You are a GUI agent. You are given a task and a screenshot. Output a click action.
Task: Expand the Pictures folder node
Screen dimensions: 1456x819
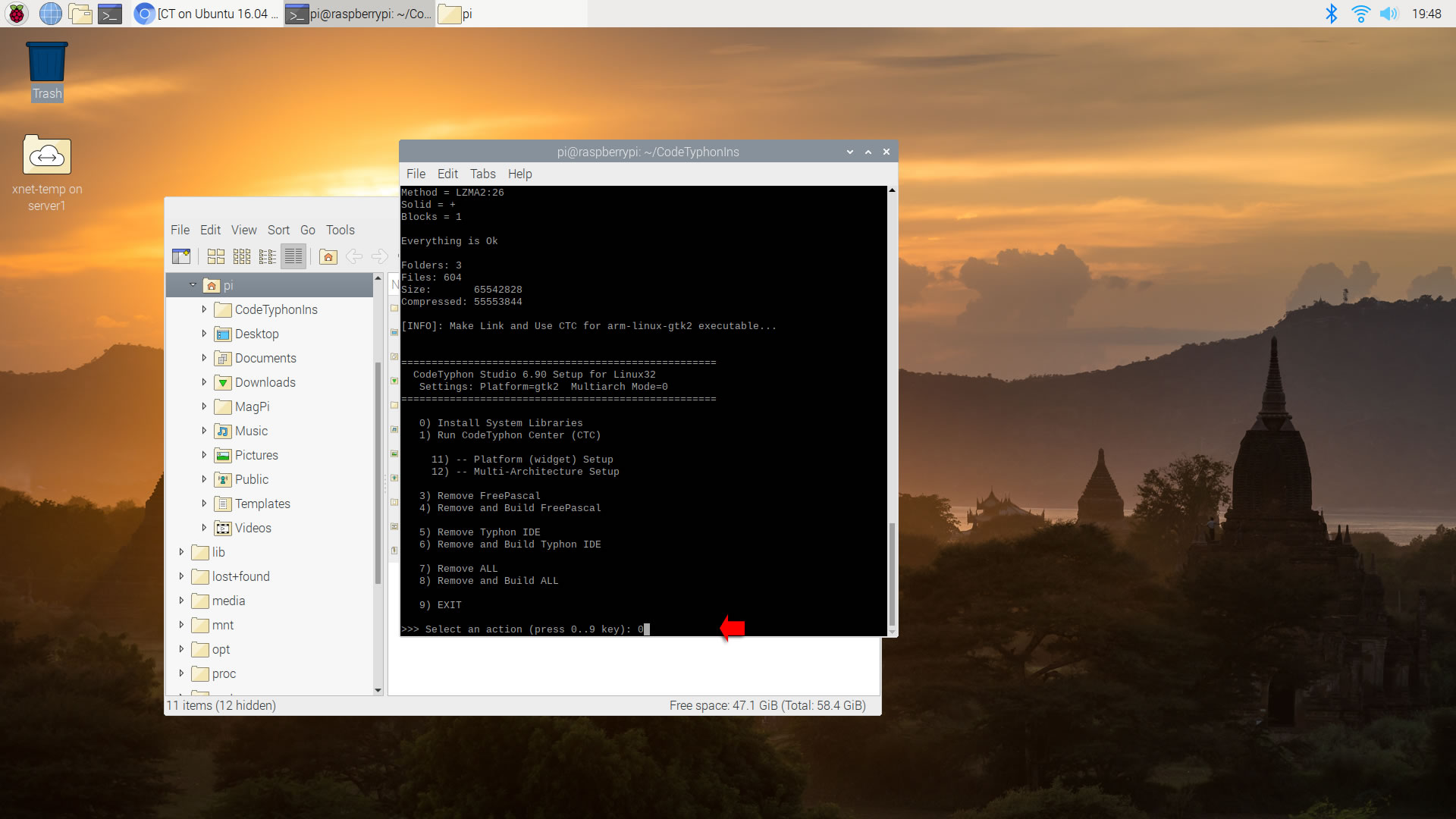coord(204,455)
